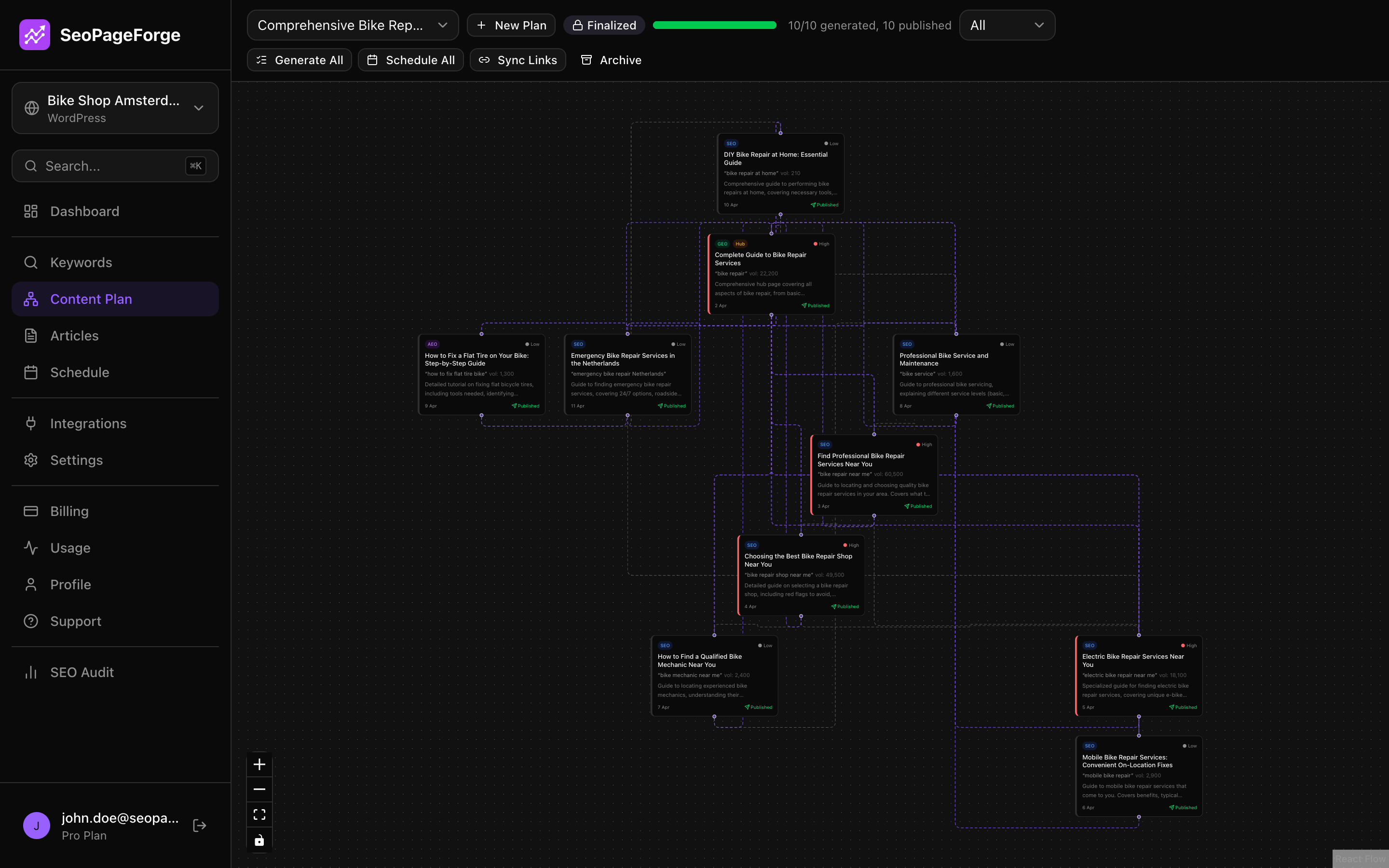Click the Dashboard grid icon
1389x868 pixels.
pos(31,211)
